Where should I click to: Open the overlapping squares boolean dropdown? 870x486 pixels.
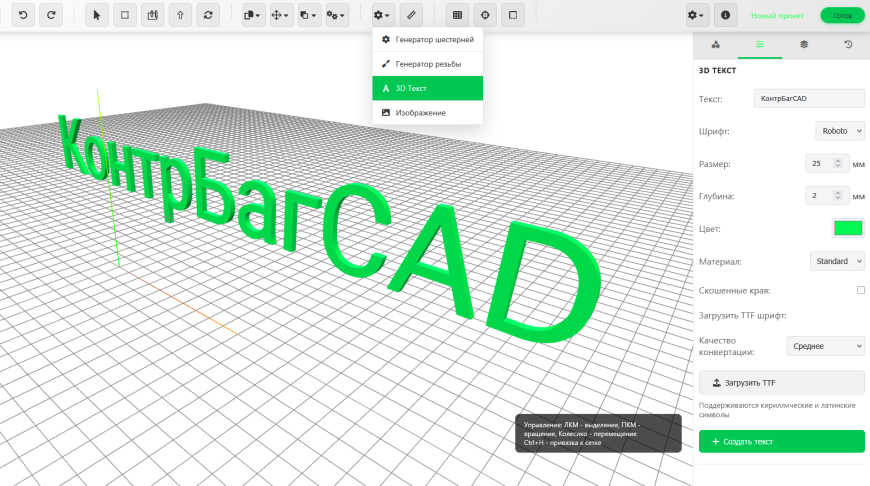pos(309,15)
